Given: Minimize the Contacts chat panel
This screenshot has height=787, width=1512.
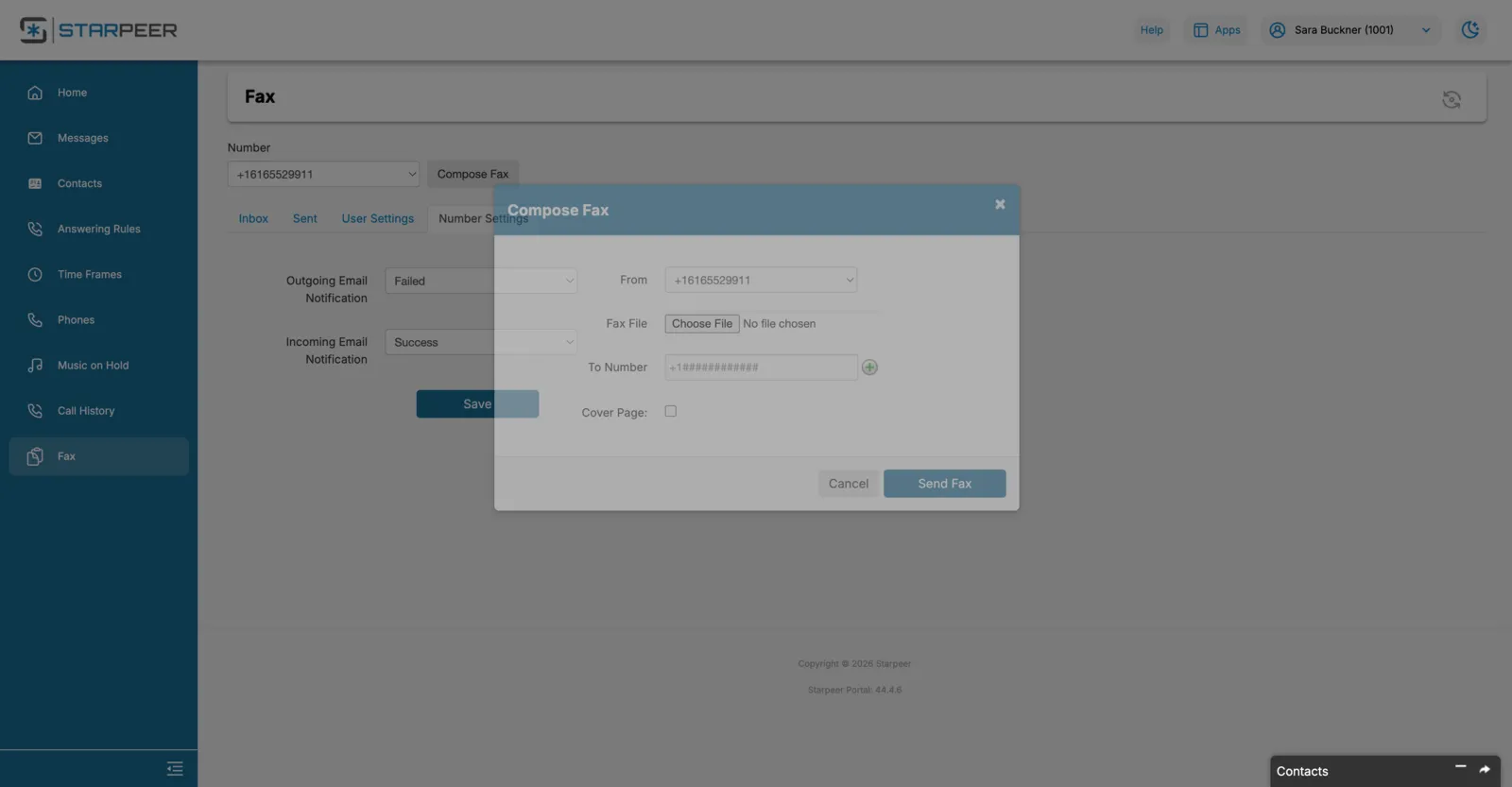Looking at the screenshot, I should coord(1460,766).
